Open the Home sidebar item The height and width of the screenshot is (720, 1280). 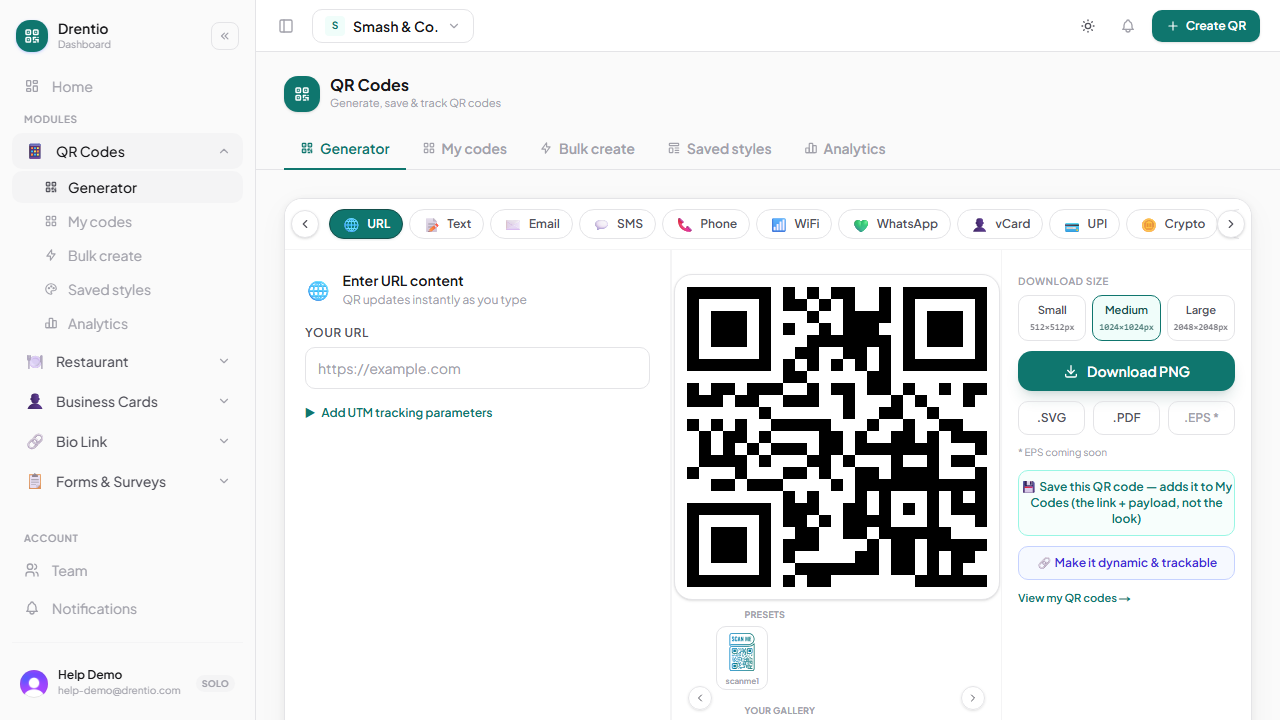[x=127, y=87]
